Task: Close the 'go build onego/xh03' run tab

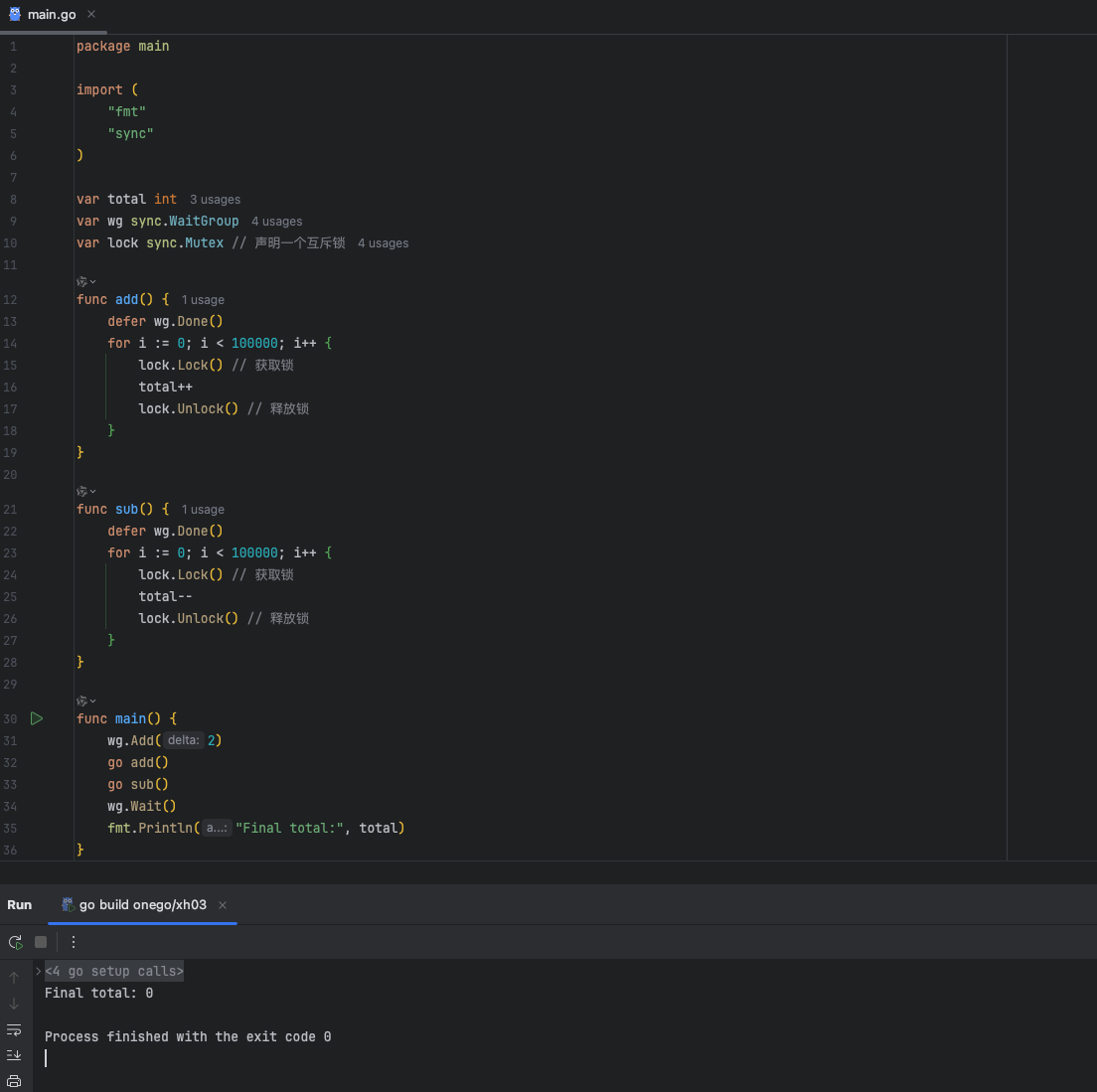Action: tap(223, 905)
